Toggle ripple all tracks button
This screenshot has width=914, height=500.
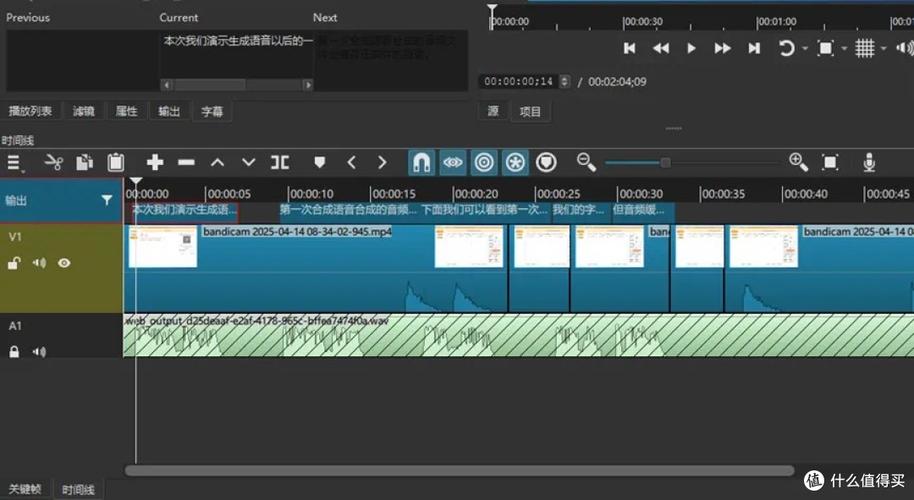point(515,163)
